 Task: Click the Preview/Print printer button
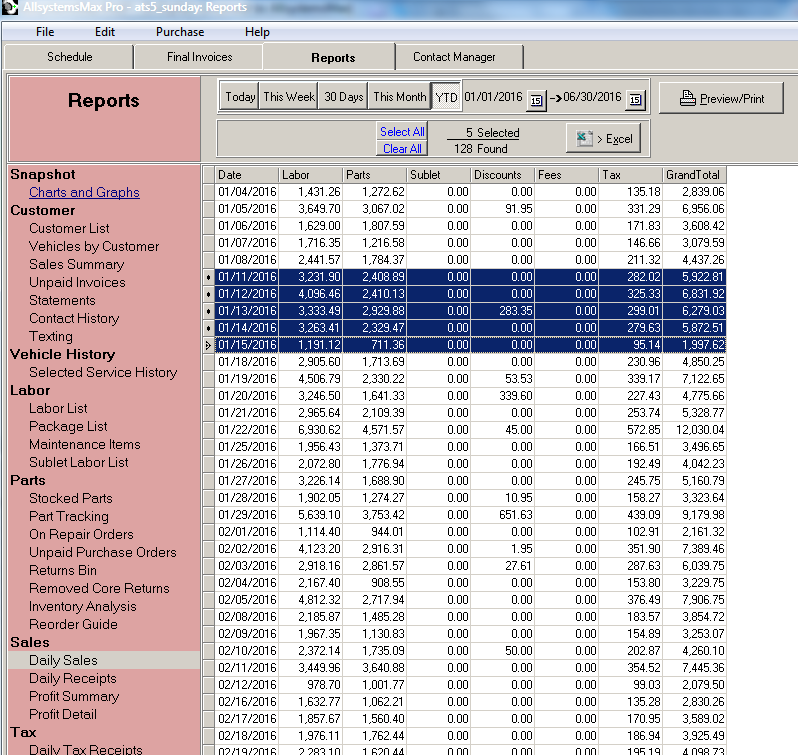pos(720,98)
